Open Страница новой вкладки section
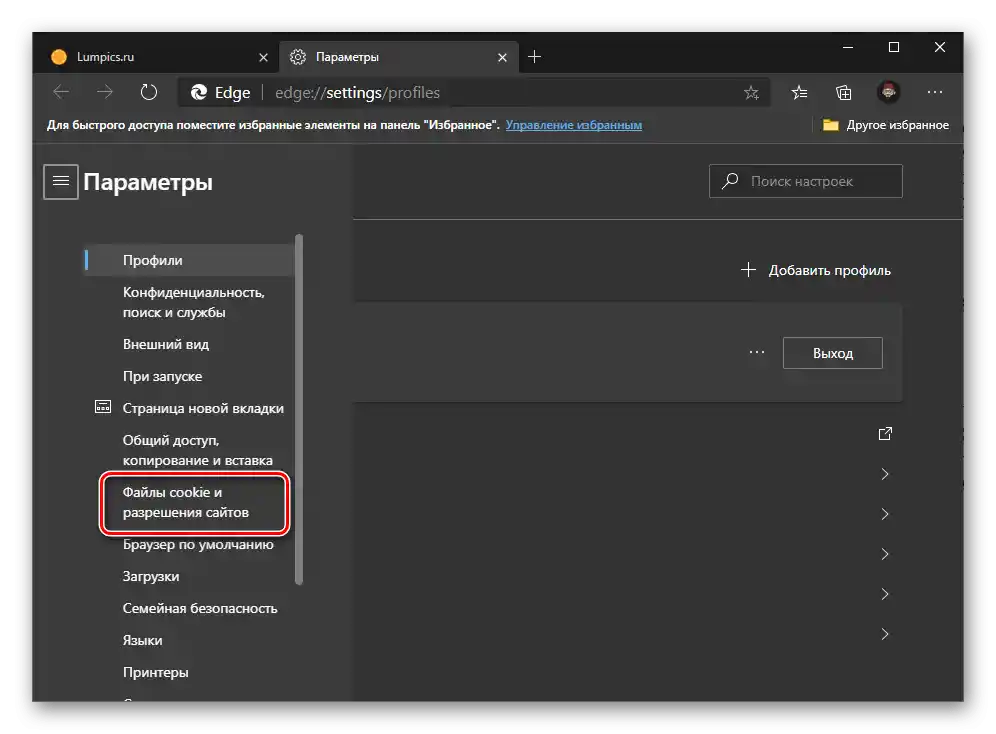Viewport: 996px width, 734px height. [x=203, y=408]
